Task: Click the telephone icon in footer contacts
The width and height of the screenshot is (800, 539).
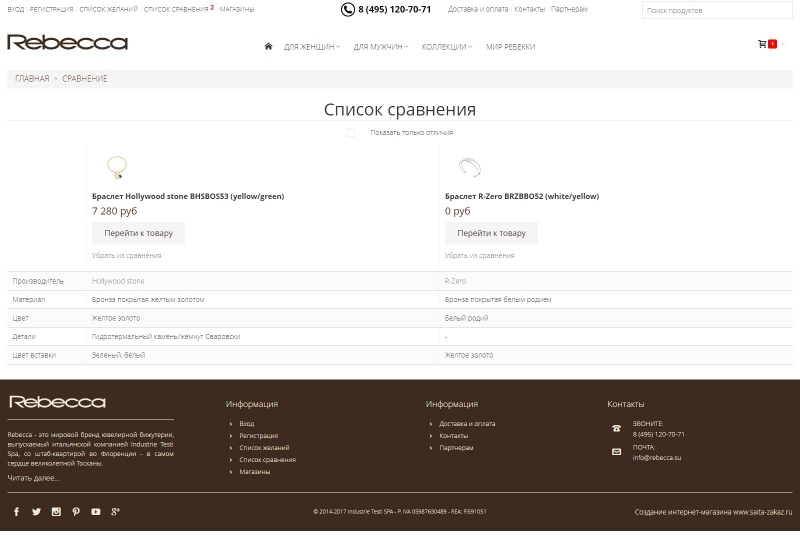Action: coord(616,428)
